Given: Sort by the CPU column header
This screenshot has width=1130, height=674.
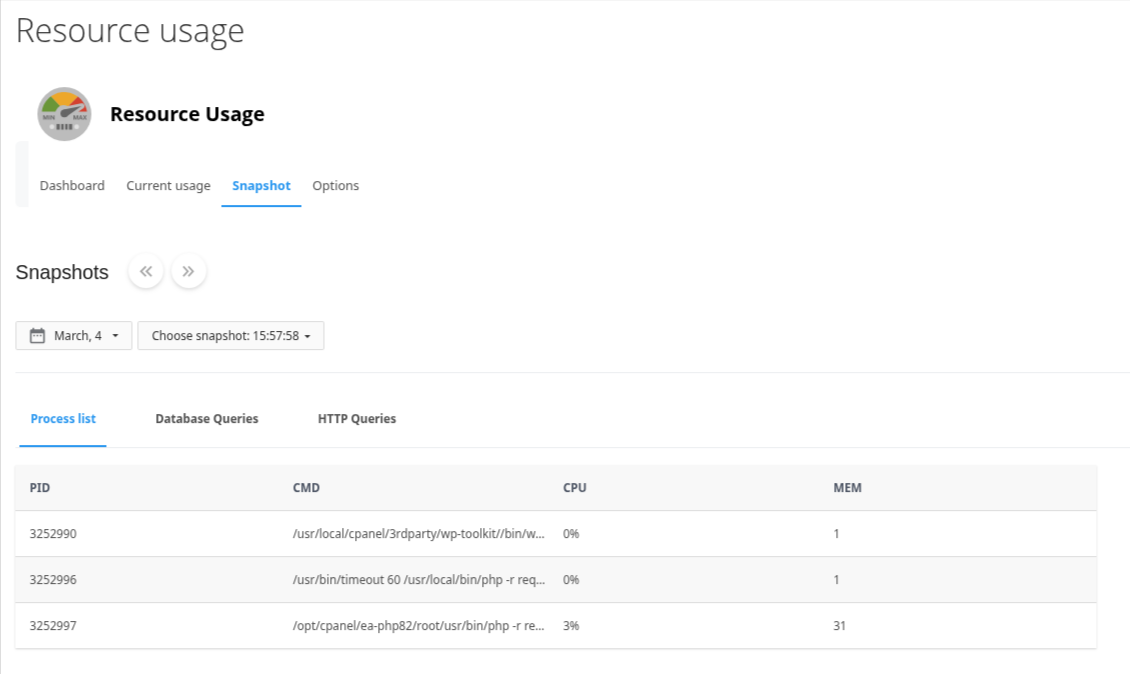Looking at the screenshot, I should tap(574, 488).
